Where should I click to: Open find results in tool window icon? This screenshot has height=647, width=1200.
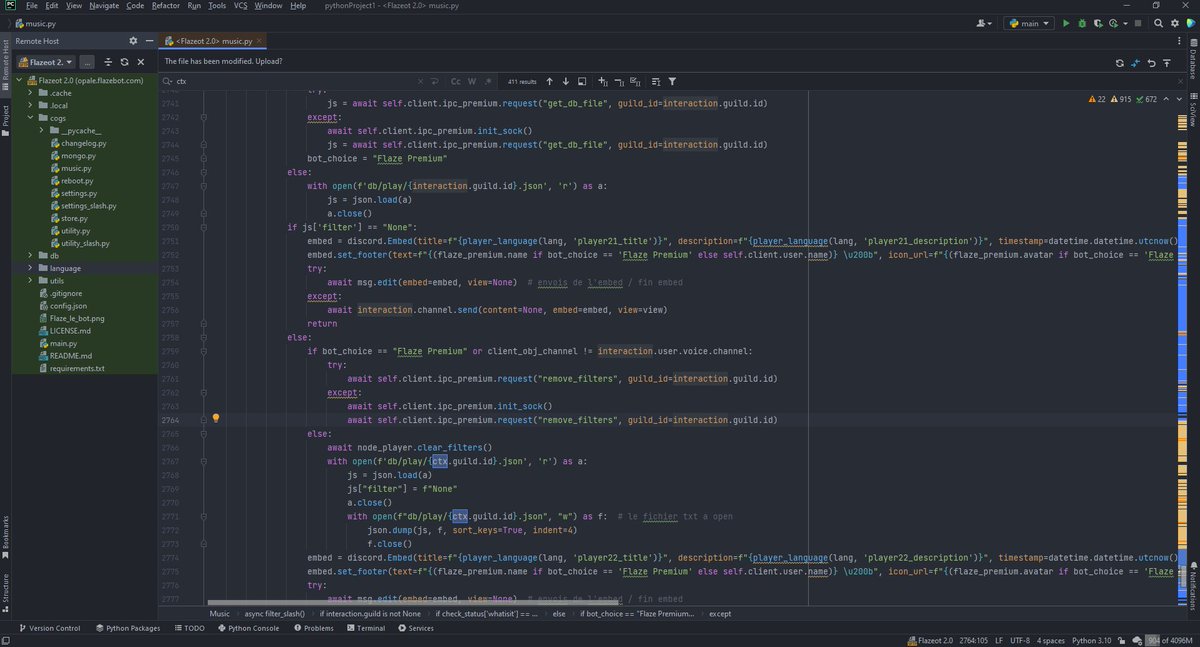pyautogui.click(x=583, y=81)
